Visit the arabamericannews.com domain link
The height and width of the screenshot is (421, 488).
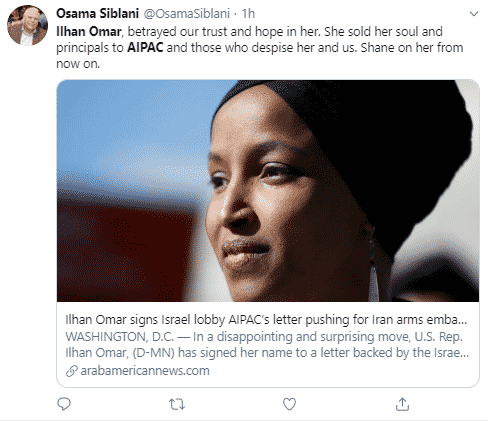[145, 371]
